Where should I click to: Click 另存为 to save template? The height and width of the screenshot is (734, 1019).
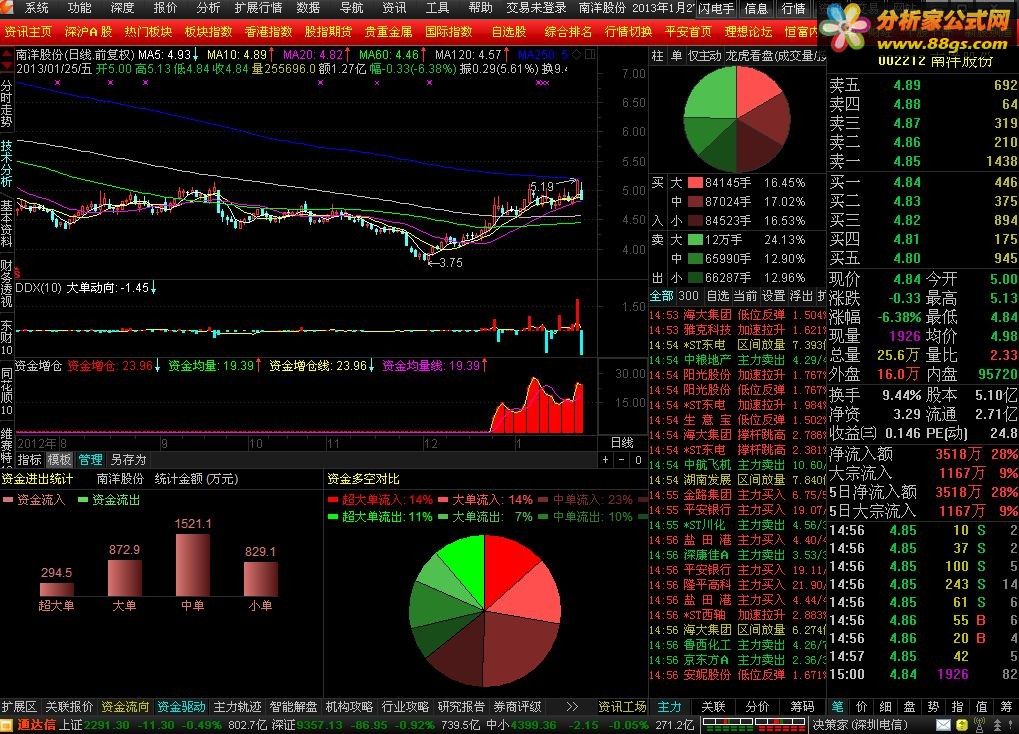128,460
